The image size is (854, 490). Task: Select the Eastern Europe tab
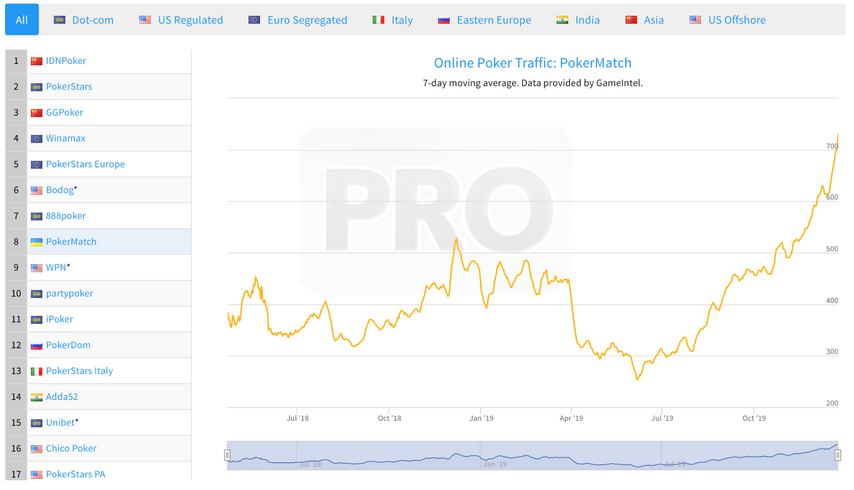pos(485,20)
